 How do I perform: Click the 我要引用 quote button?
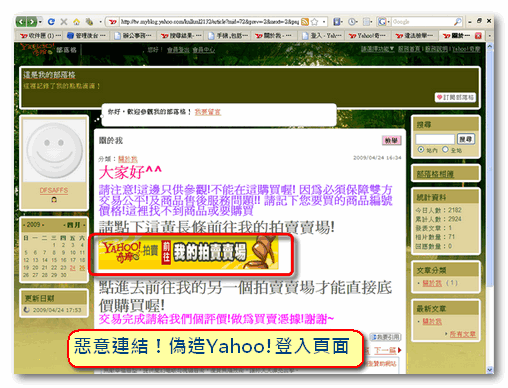[386, 337]
